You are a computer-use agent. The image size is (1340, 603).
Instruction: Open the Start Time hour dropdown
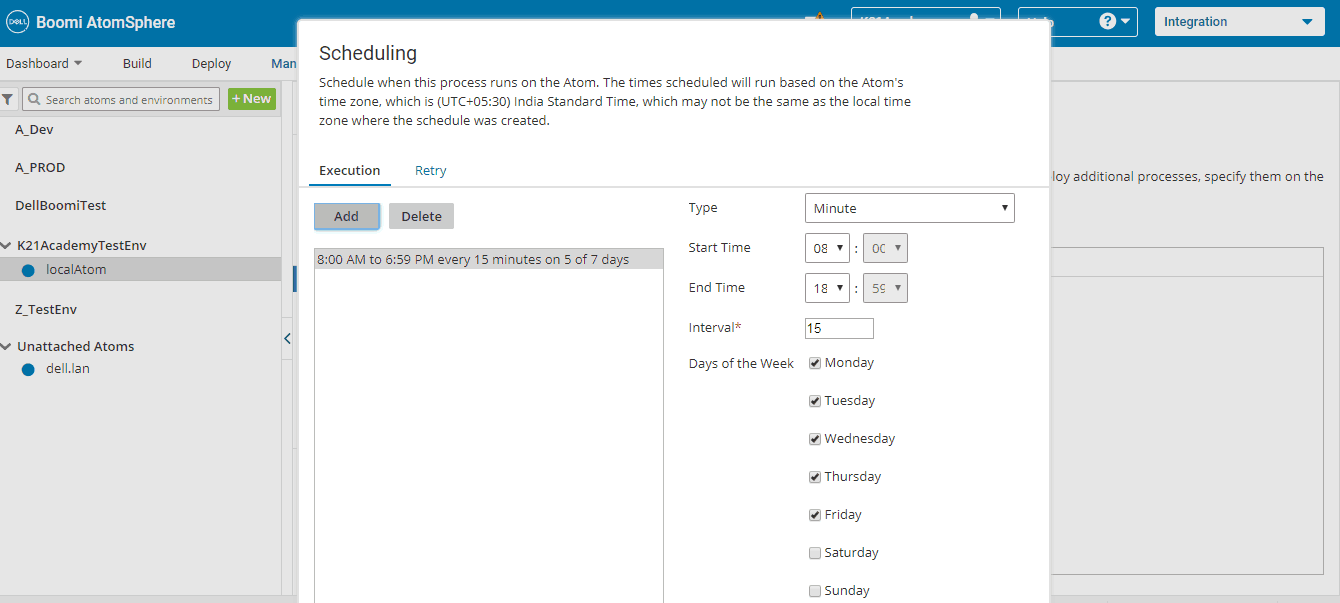click(x=827, y=248)
